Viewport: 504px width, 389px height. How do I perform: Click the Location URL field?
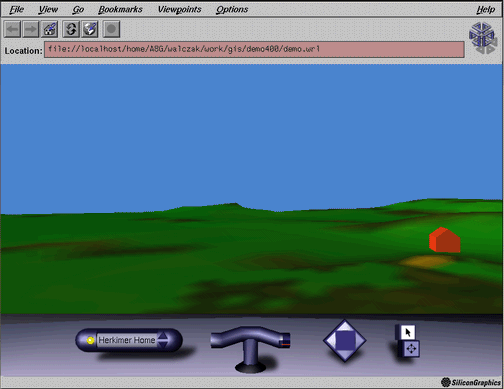[x=254, y=49]
